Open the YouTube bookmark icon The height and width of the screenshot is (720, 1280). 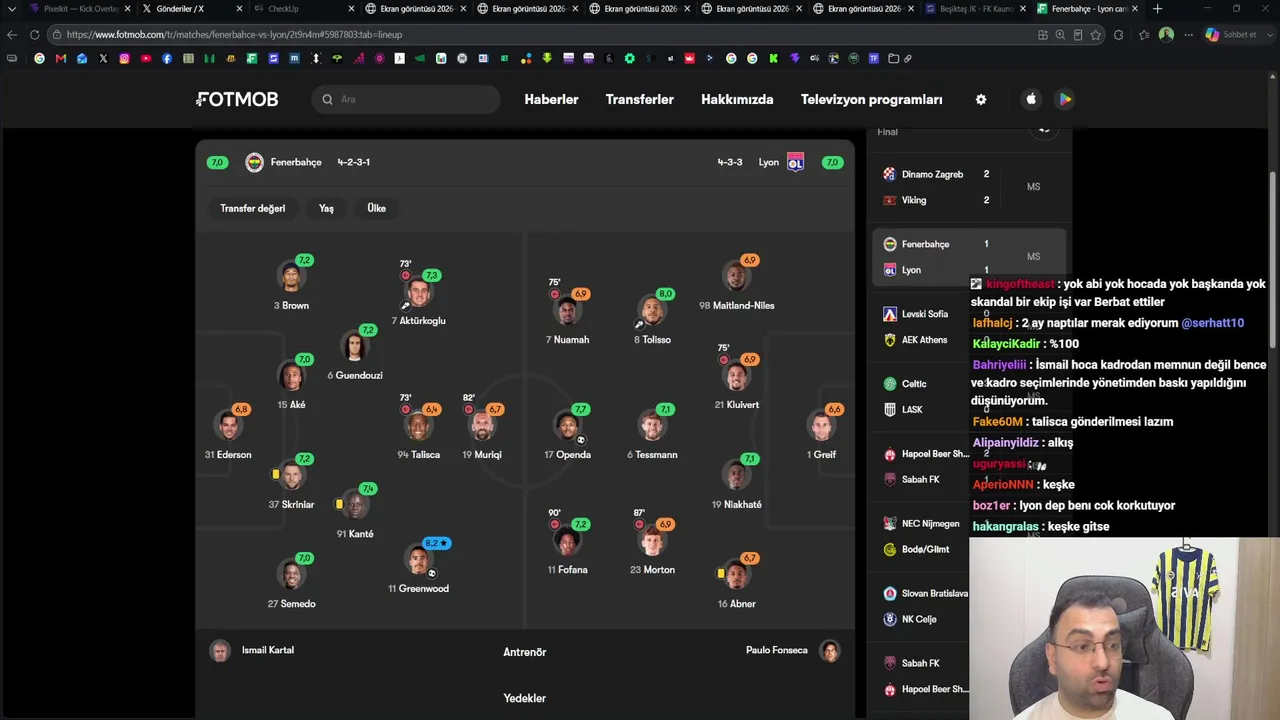[146, 58]
